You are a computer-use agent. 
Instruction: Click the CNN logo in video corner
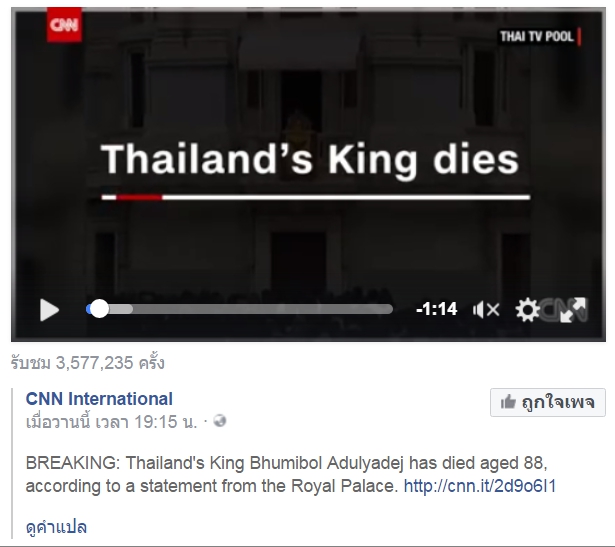[65, 25]
